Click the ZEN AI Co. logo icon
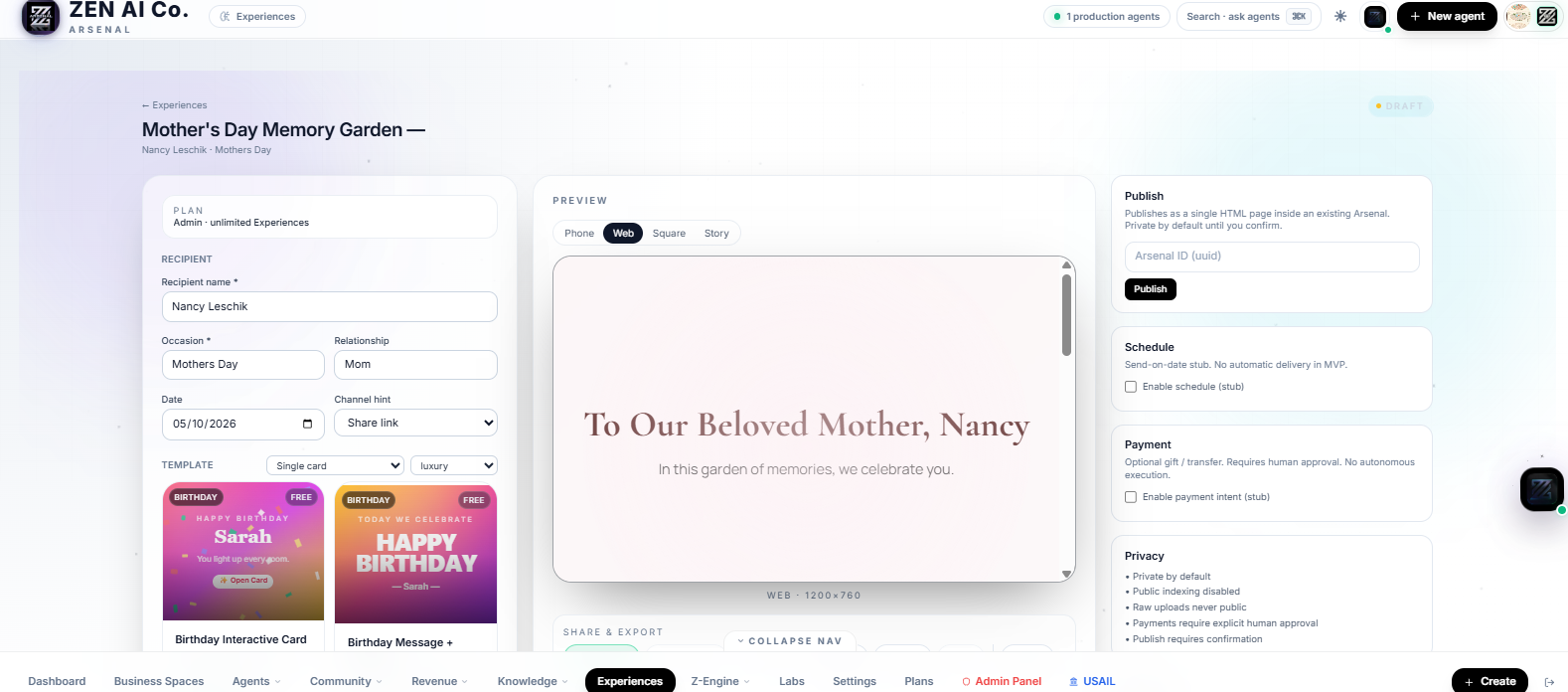 (x=41, y=16)
